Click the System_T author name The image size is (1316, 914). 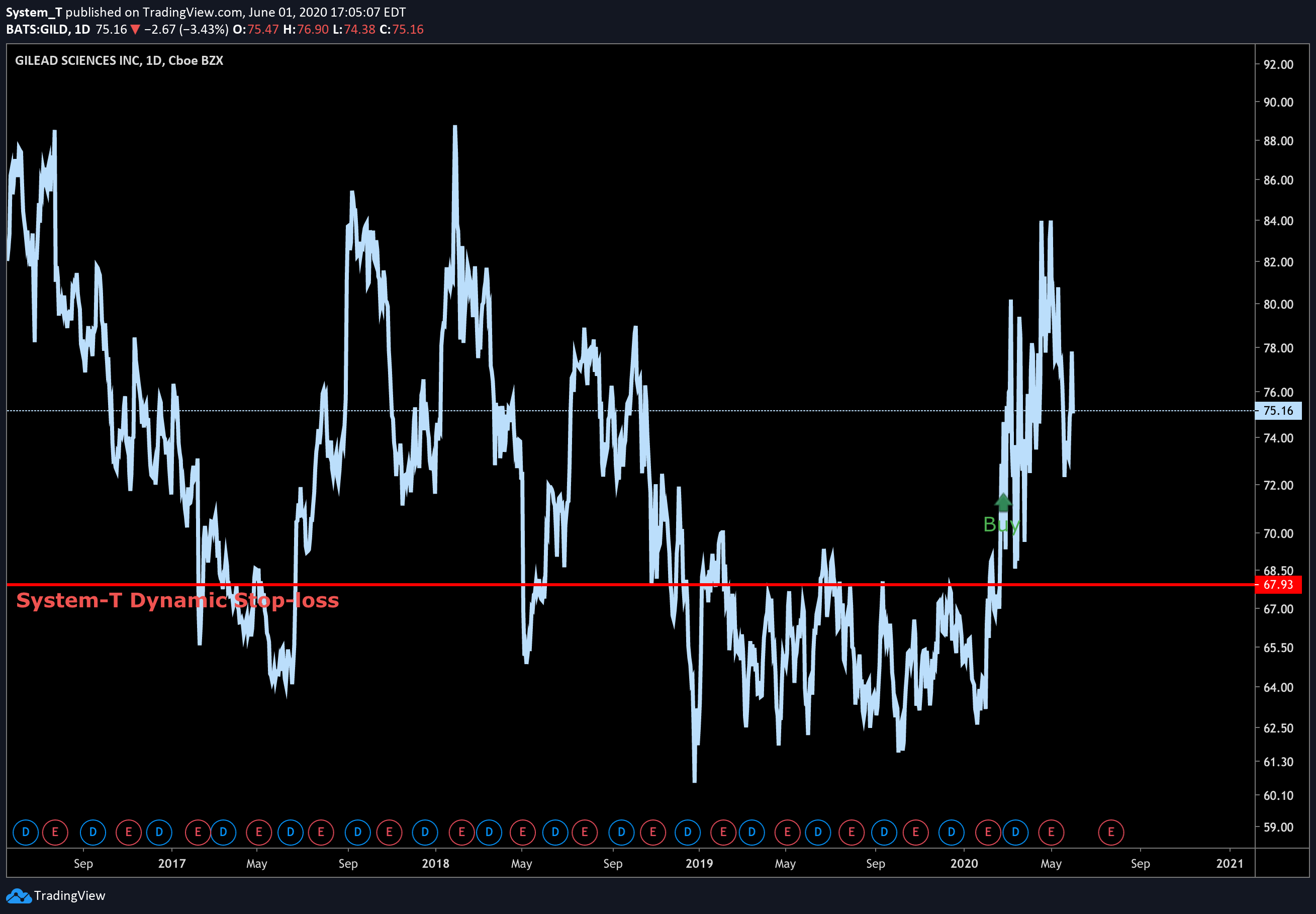[34, 12]
